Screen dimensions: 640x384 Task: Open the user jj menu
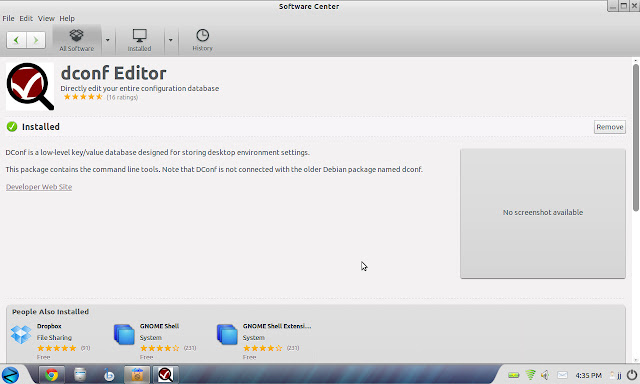pyautogui.click(x=616, y=375)
